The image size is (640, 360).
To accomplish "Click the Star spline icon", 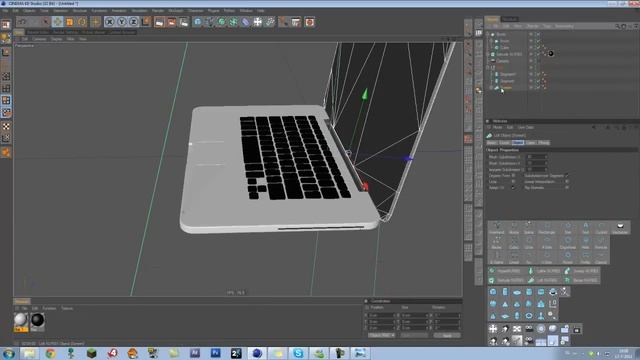I will [x=568, y=227].
